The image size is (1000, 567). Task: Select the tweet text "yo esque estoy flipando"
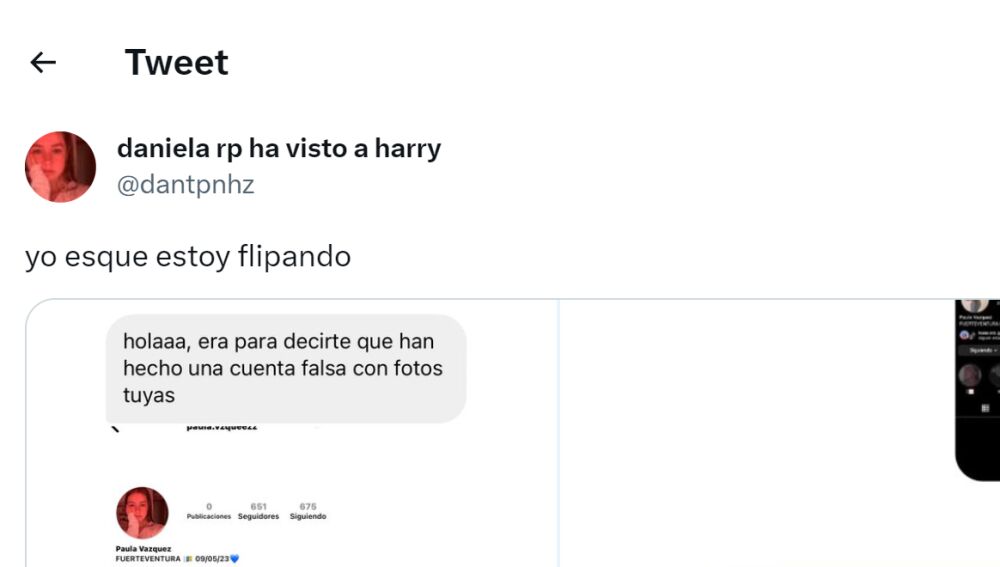pos(188,257)
